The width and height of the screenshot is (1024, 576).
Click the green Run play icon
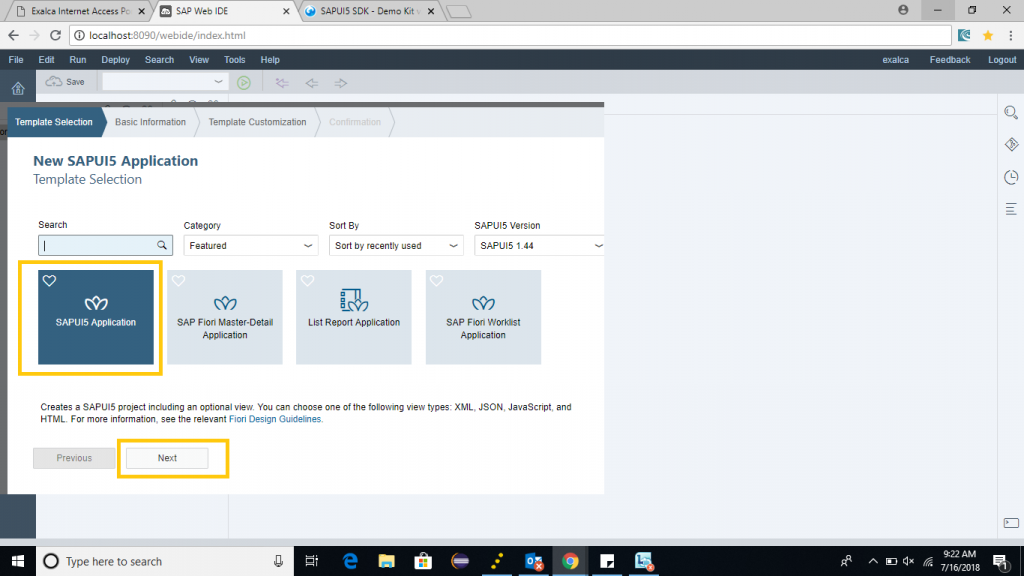pyautogui.click(x=244, y=83)
